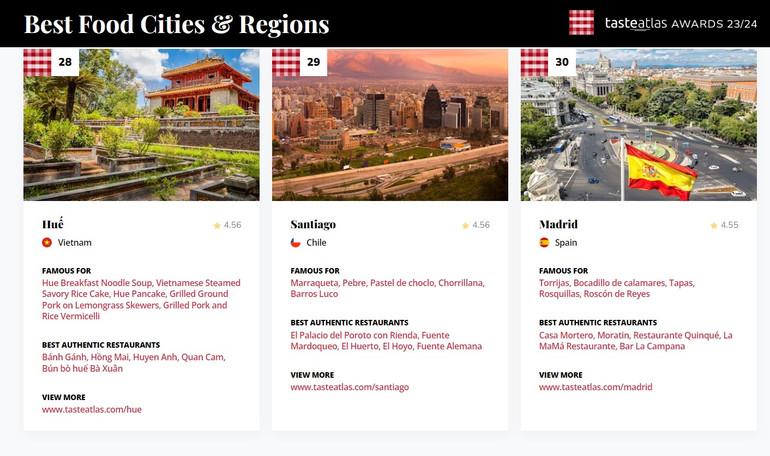Click the star icon next to Santiago rating
This screenshot has width=770, height=456.
pyautogui.click(x=465, y=226)
